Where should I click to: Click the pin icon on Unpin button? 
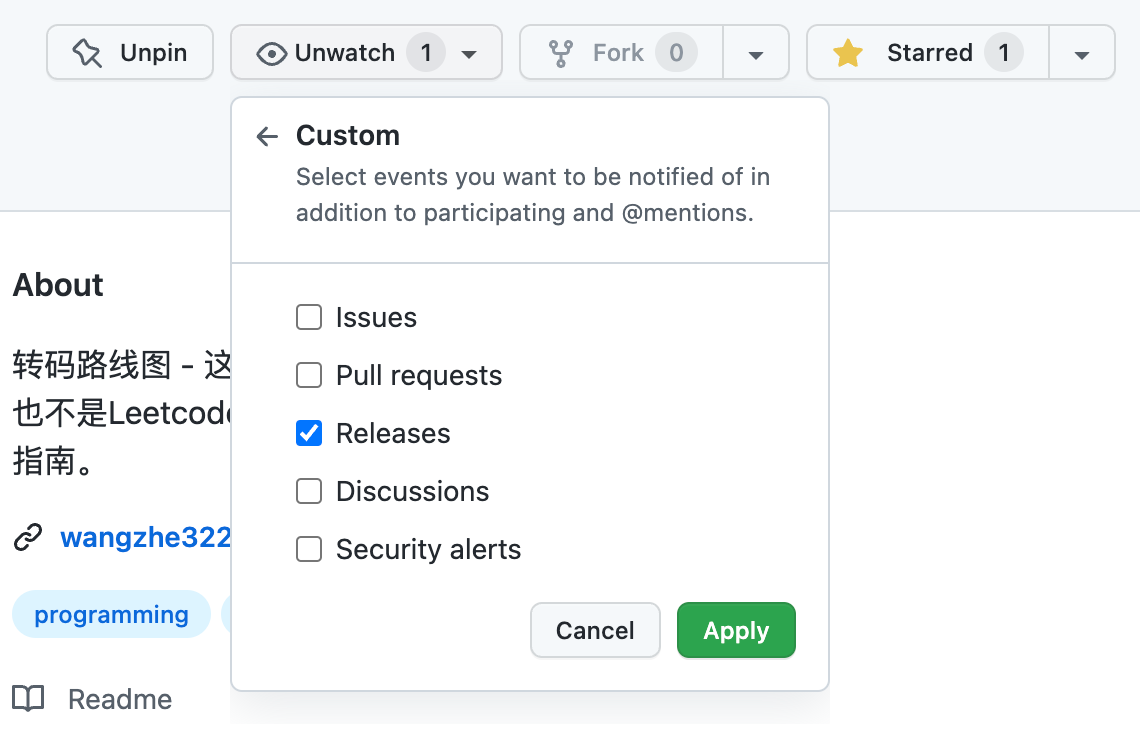coord(87,53)
